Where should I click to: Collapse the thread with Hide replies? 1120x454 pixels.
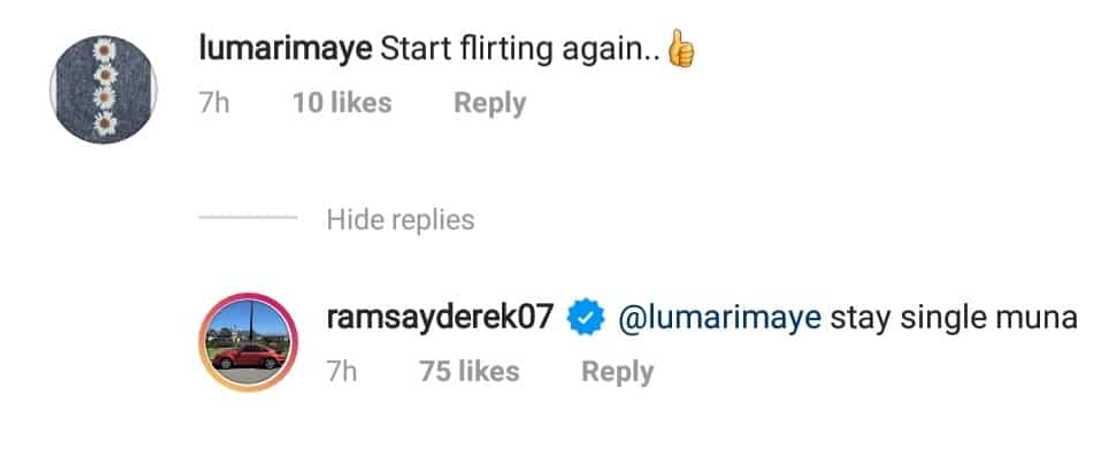[x=400, y=219]
